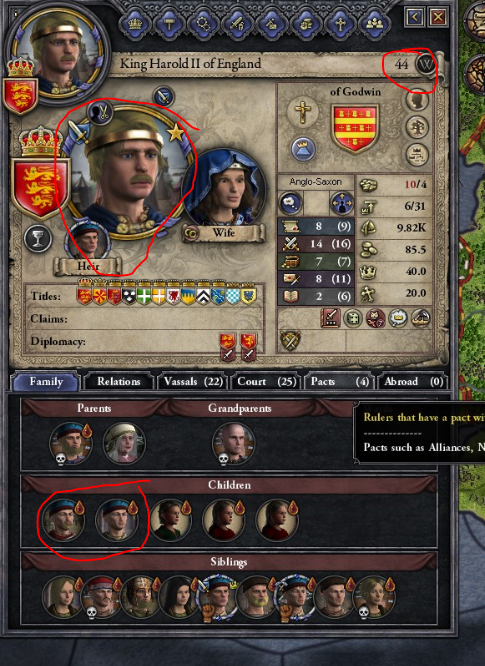Open the Godwin dynasty coat of arms
This screenshot has height=666, width=485.
tap(355, 128)
